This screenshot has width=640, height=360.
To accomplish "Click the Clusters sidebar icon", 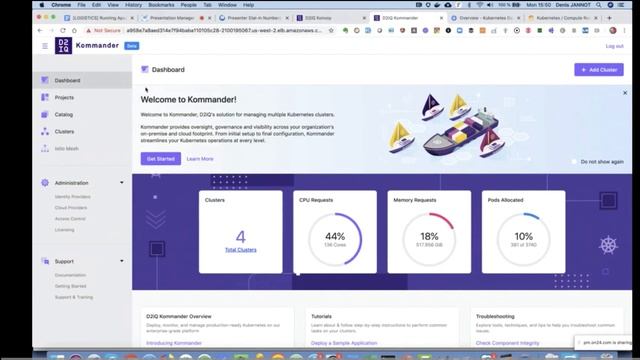I will (x=45, y=131).
